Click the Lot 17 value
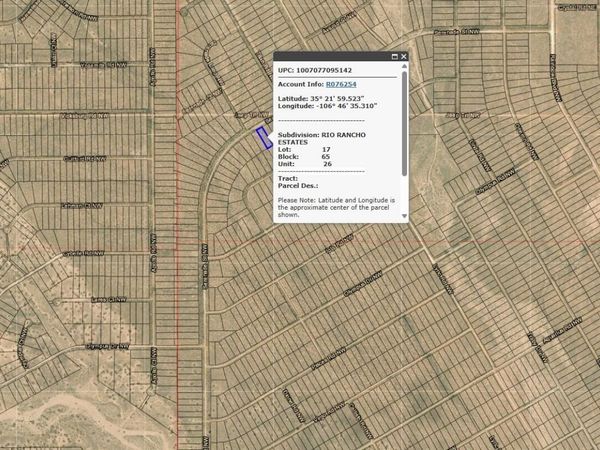Viewport: 600px width, 450px height. click(x=326, y=149)
